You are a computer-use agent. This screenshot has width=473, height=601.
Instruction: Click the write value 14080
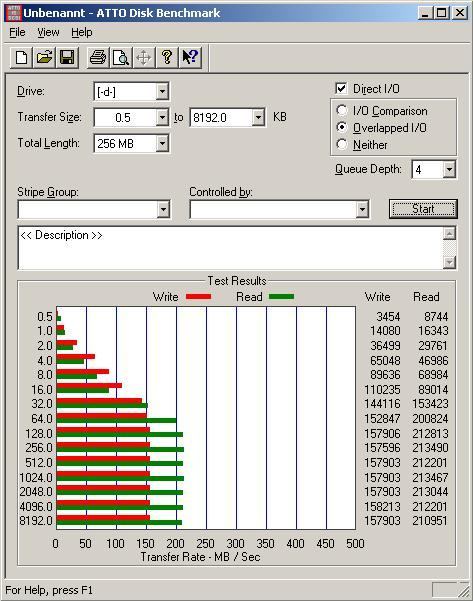[x=385, y=331]
